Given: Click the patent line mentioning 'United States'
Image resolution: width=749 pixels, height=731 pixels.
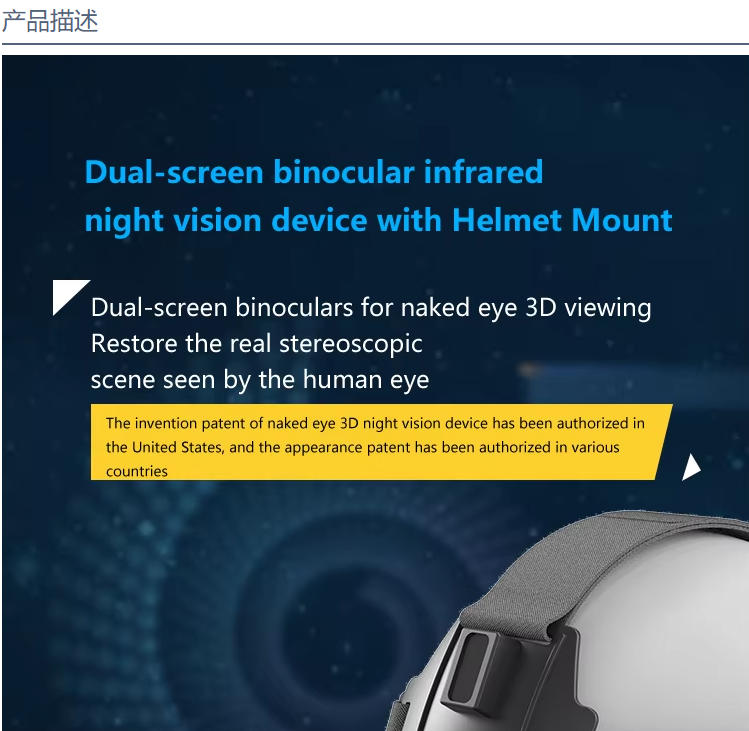Looking at the screenshot, I should [x=363, y=448].
